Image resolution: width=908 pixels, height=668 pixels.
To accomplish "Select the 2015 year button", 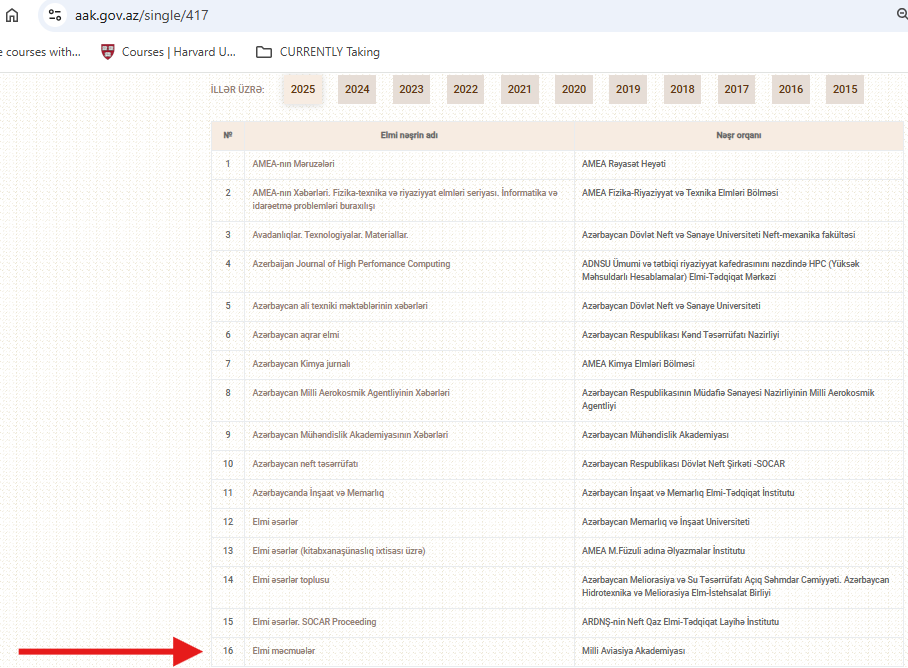I will tap(845, 89).
